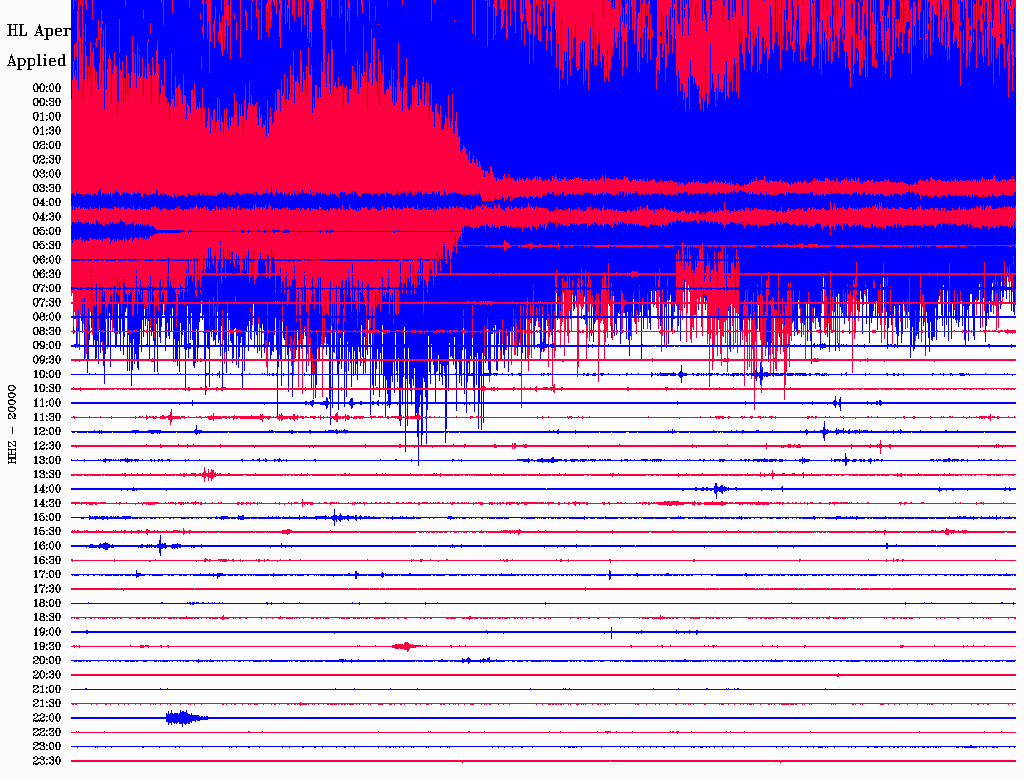Click the 16:00 time label
Viewport: 1024px width, 780px height.
(47, 547)
